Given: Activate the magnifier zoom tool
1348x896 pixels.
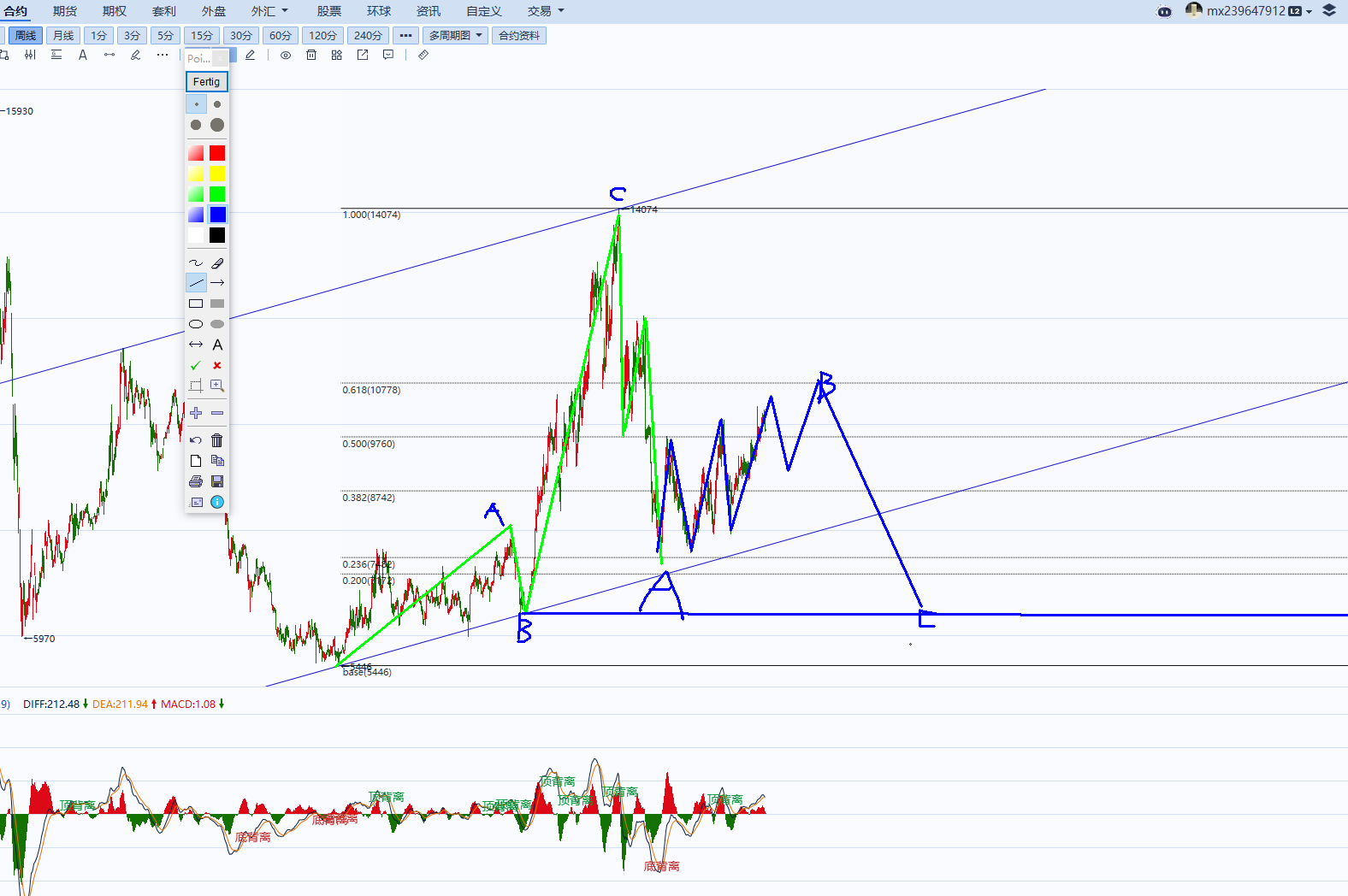Looking at the screenshot, I should click(x=217, y=386).
